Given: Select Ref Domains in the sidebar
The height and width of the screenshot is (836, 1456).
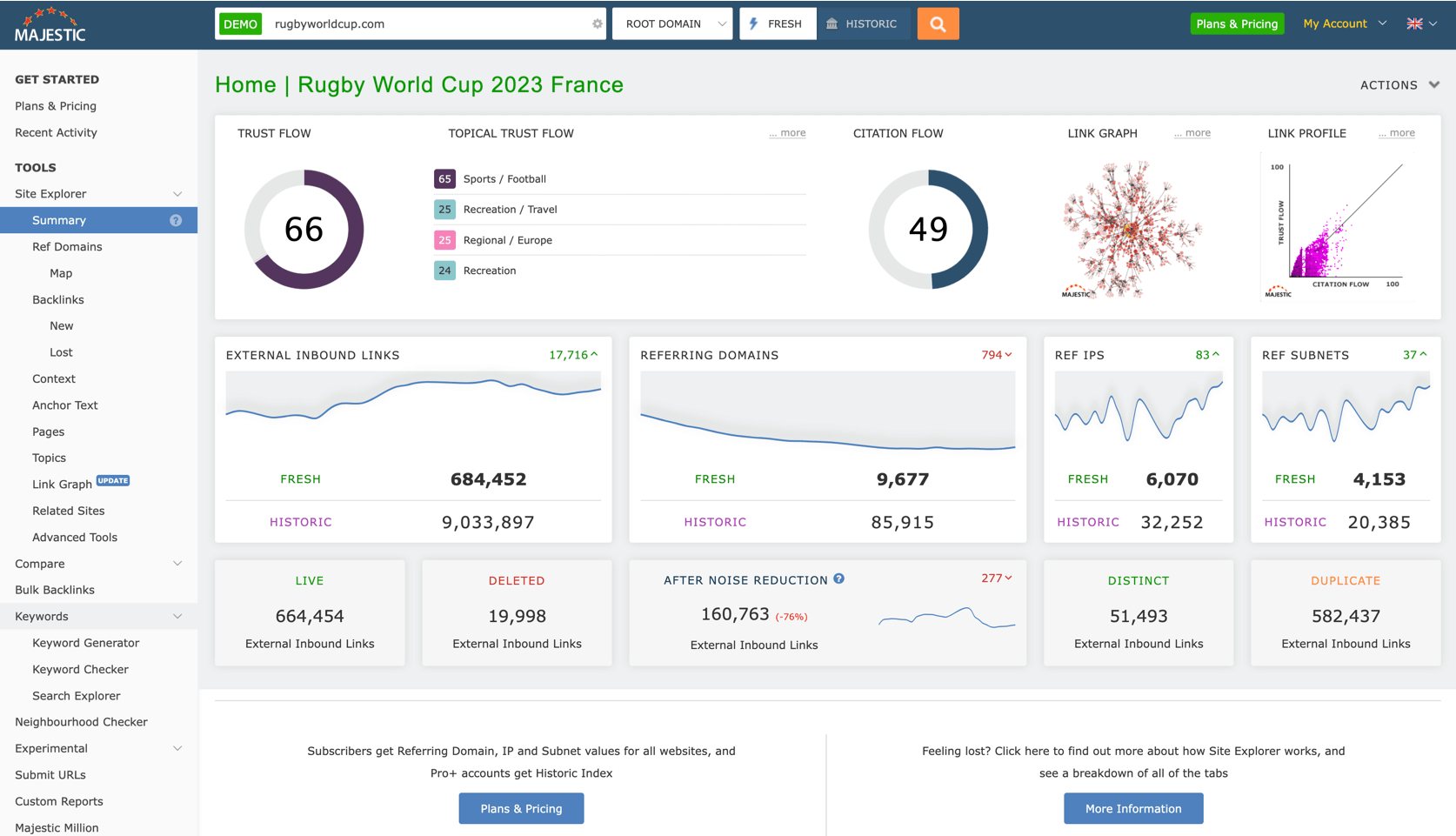Looking at the screenshot, I should [x=67, y=247].
